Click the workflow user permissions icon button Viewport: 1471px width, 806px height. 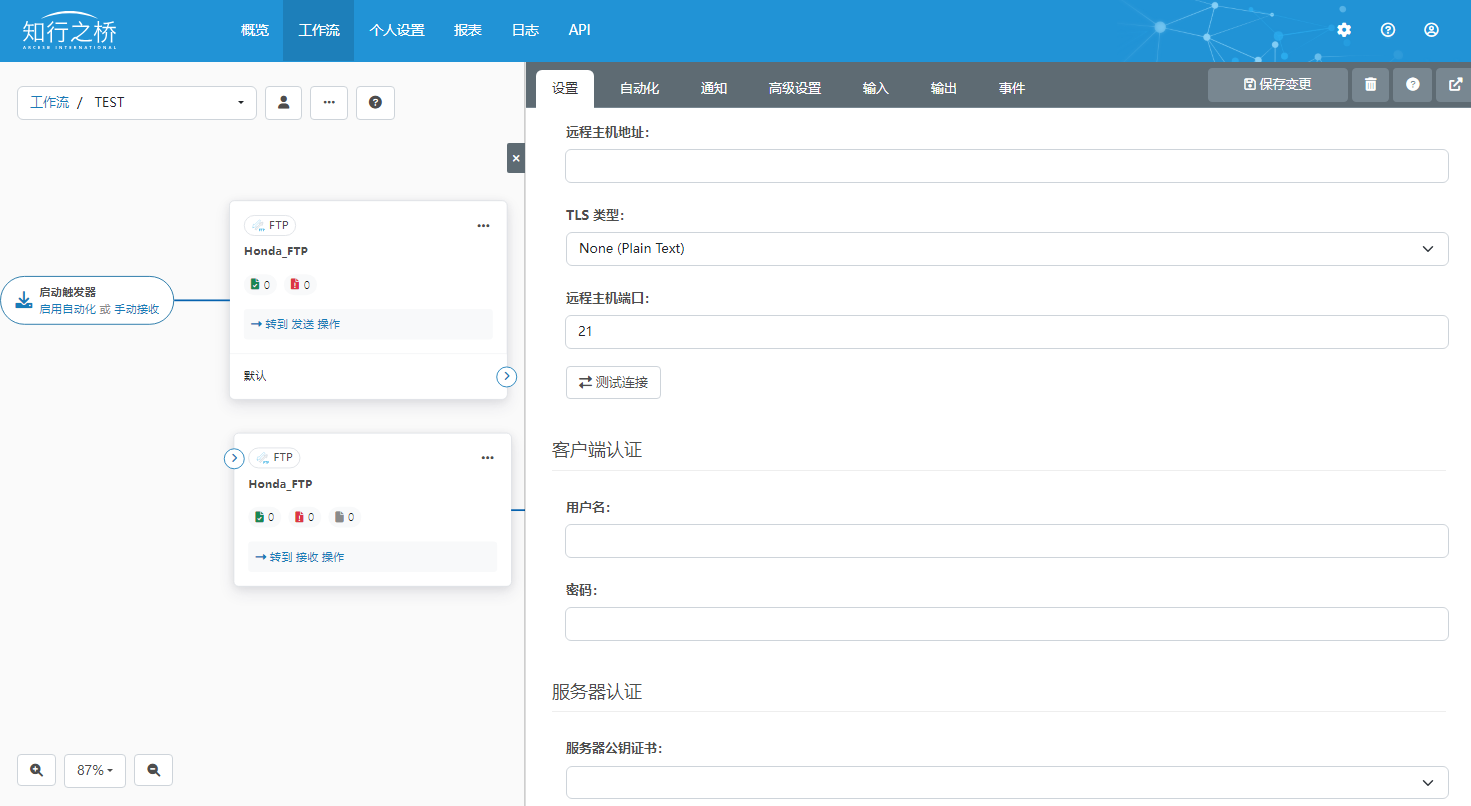pos(283,103)
